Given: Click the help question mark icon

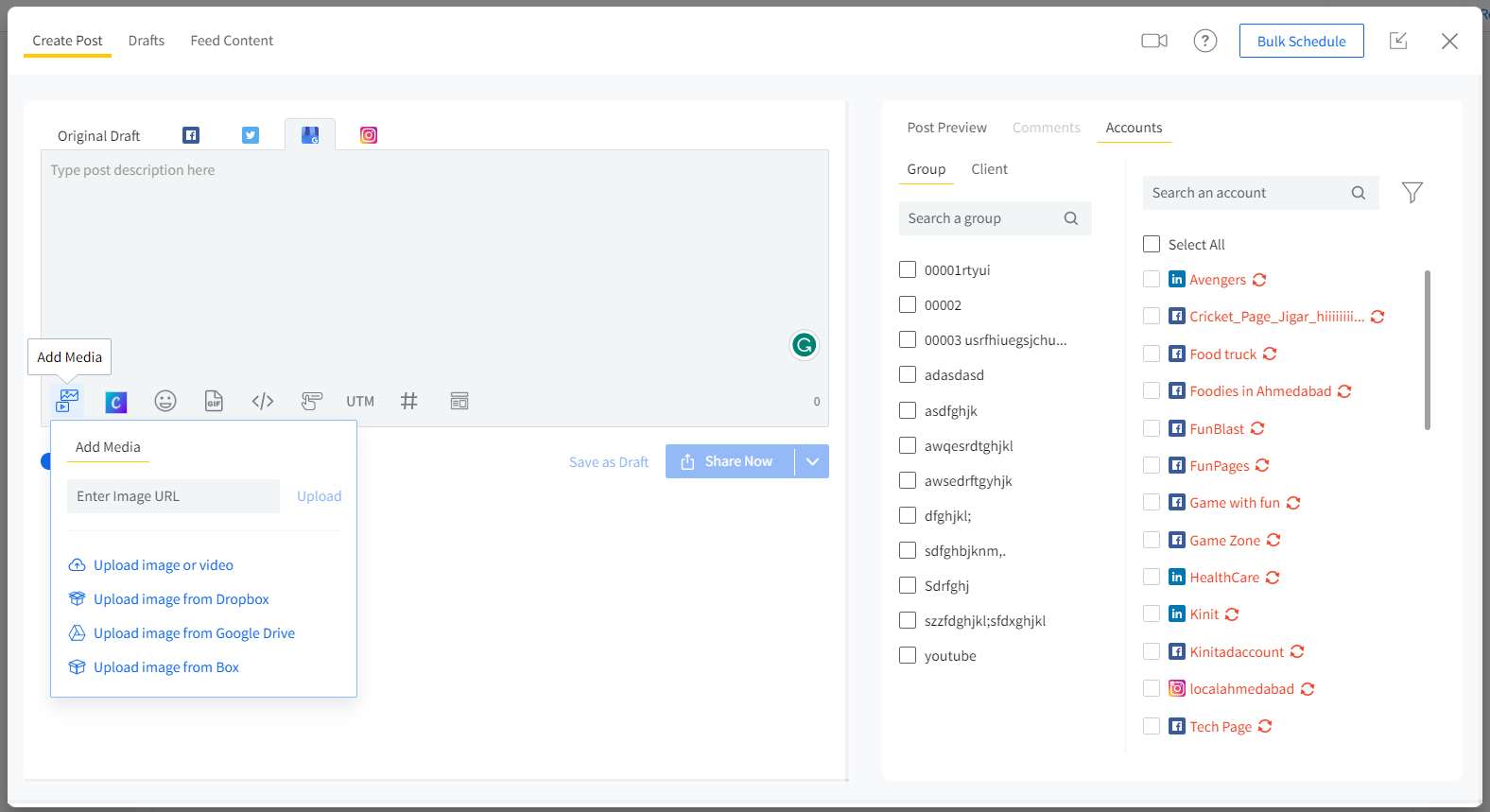Looking at the screenshot, I should point(1204,41).
